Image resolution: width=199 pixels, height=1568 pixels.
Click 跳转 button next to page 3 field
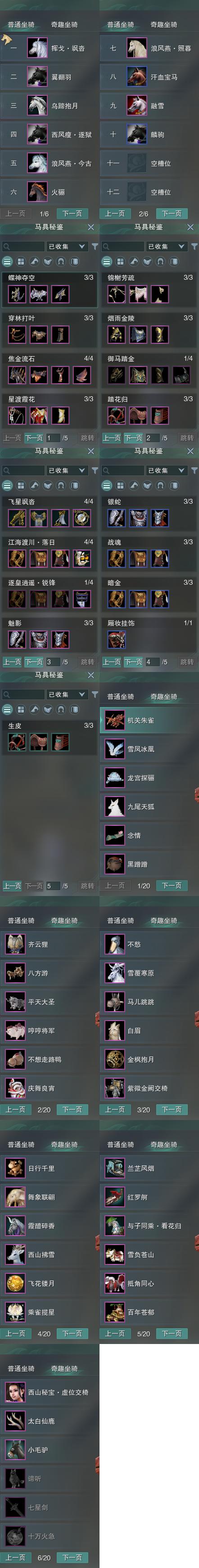coord(87,662)
